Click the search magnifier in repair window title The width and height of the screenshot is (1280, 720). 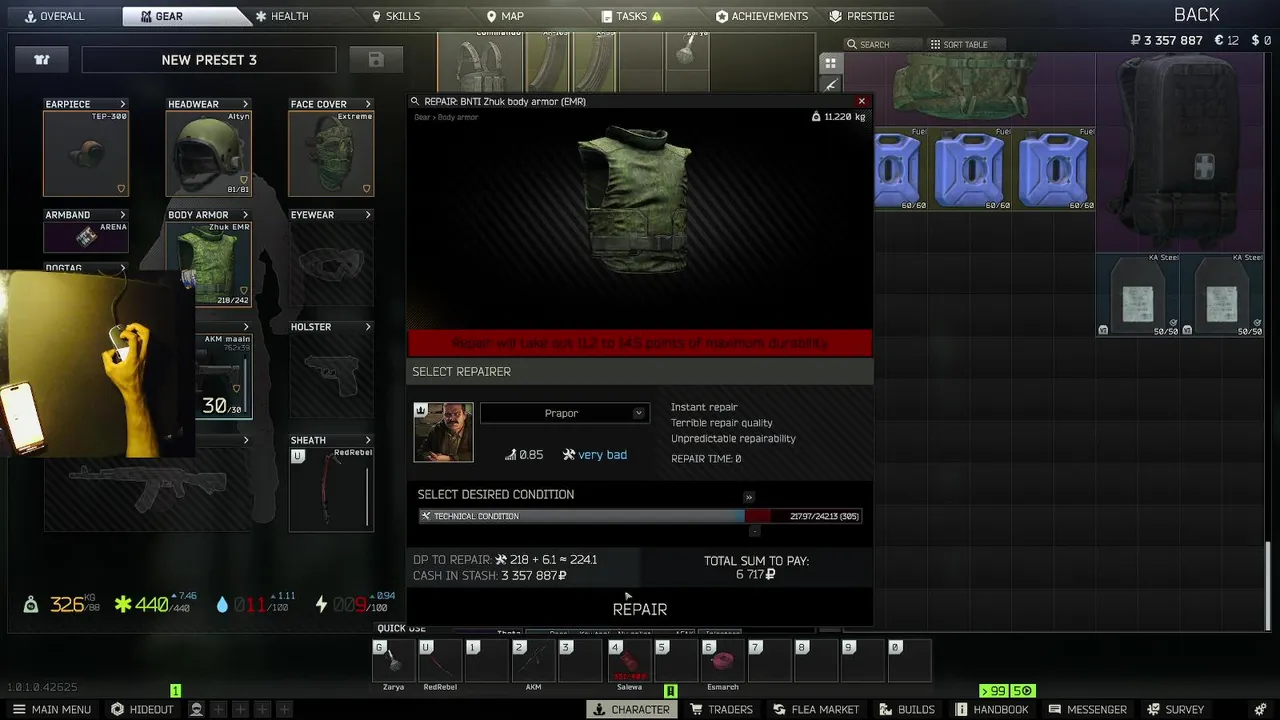click(415, 101)
